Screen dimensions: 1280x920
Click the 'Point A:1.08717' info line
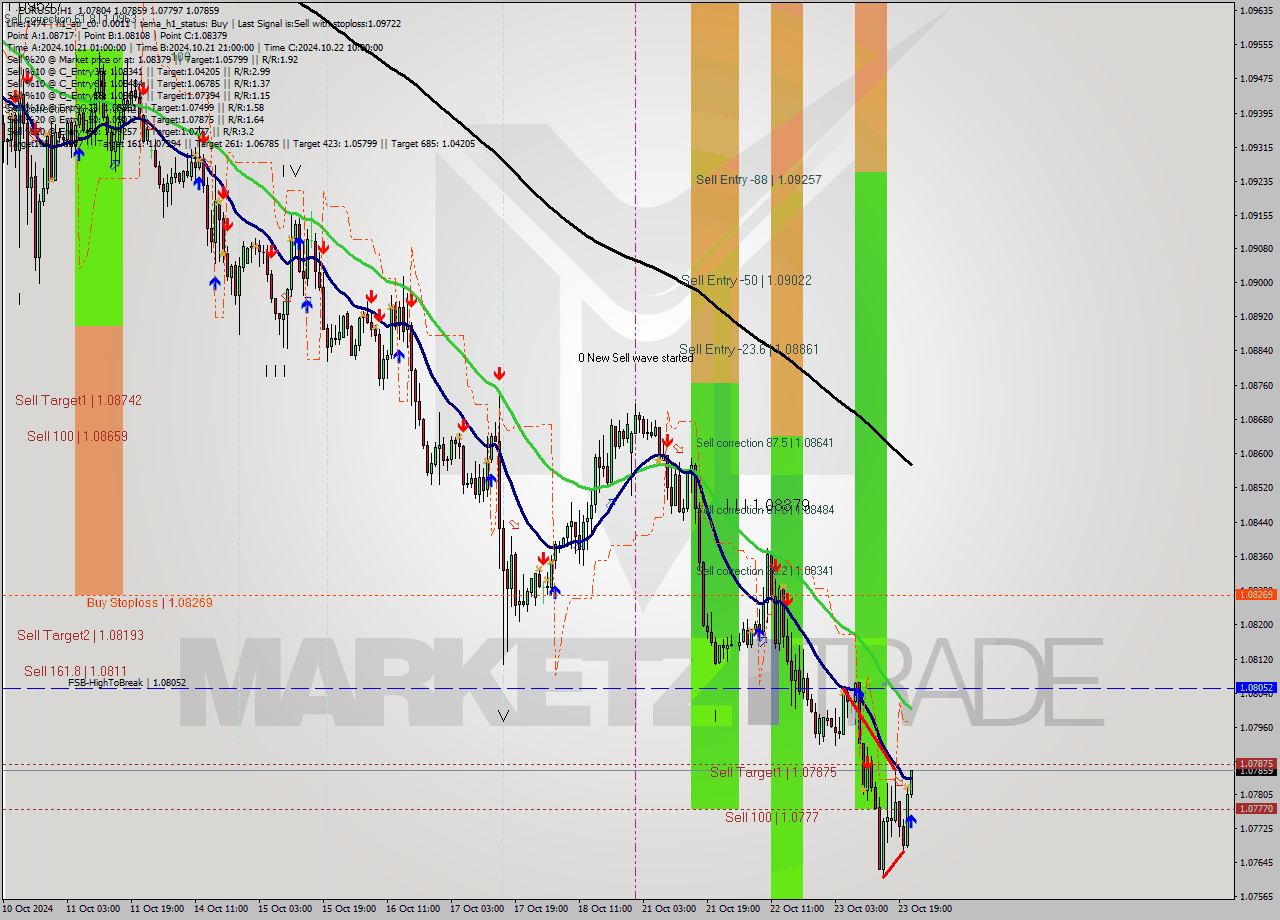pos(40,35)
